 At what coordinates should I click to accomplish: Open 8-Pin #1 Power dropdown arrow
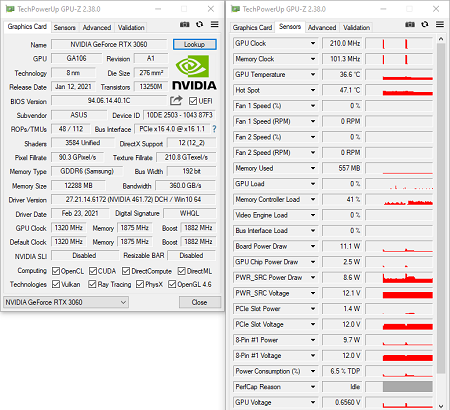(313, 340)
